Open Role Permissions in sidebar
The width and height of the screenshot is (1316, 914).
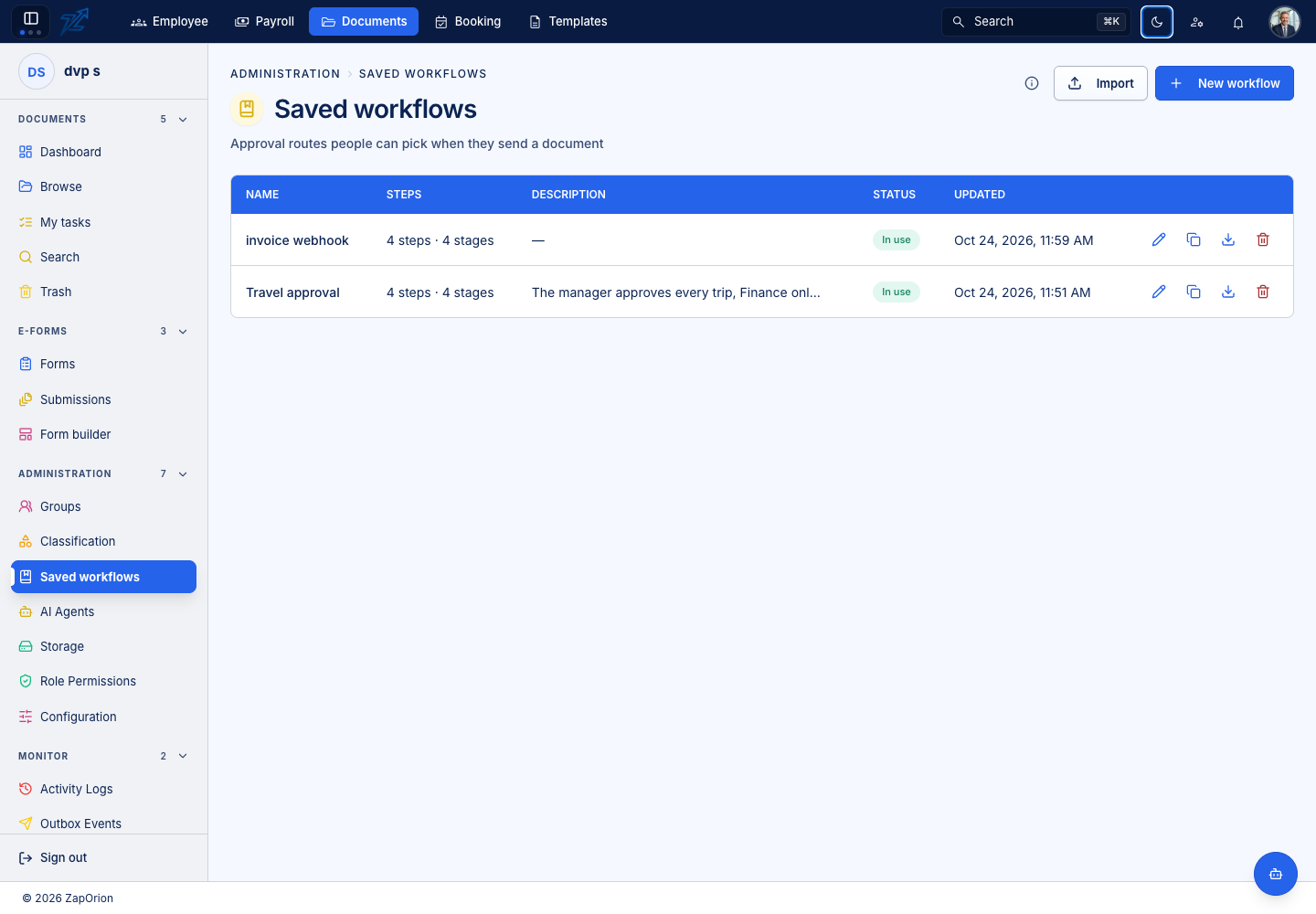pyautogui.click(x=103, y=681)
